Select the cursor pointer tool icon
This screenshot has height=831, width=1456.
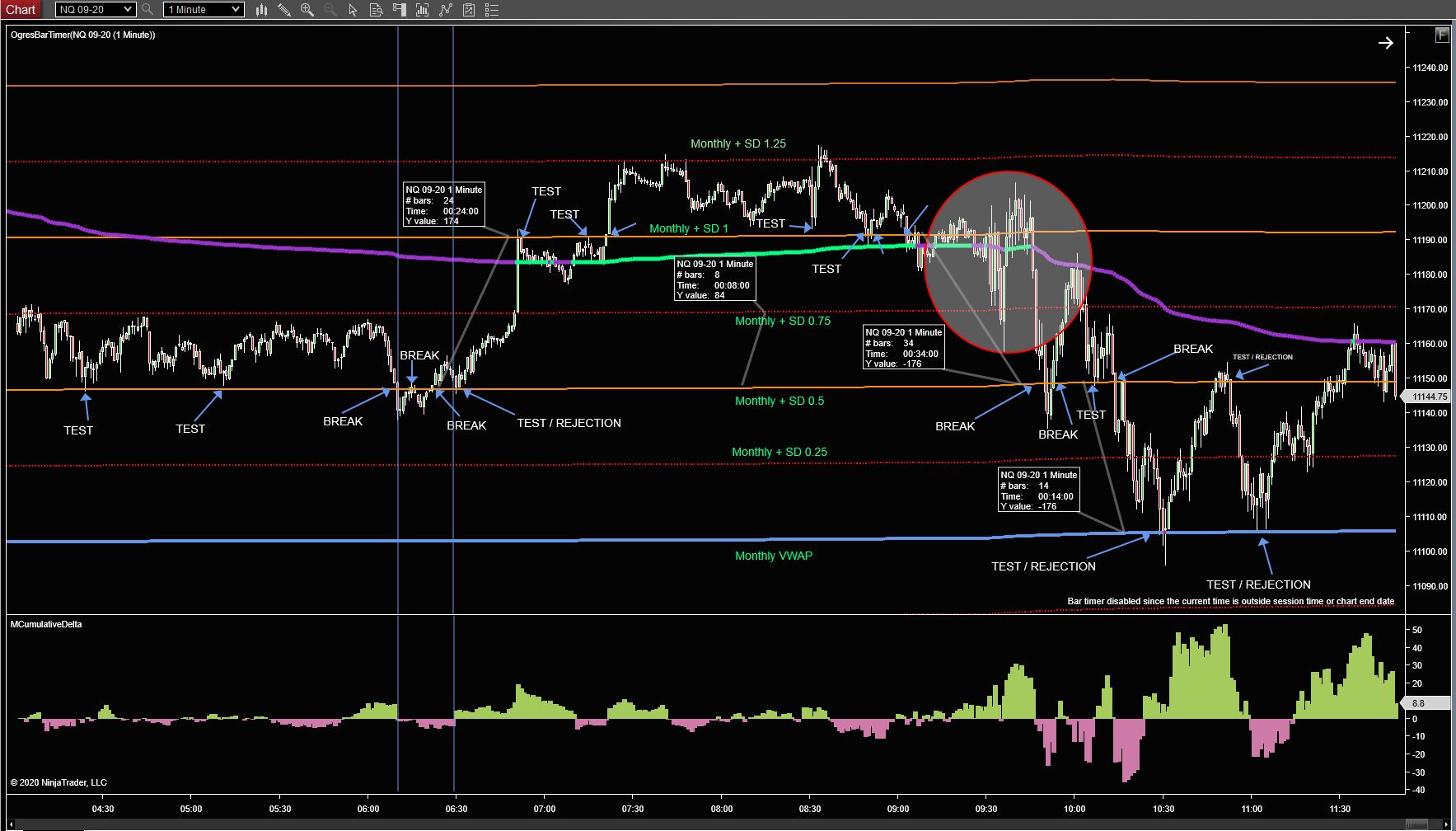coord(353,10)
